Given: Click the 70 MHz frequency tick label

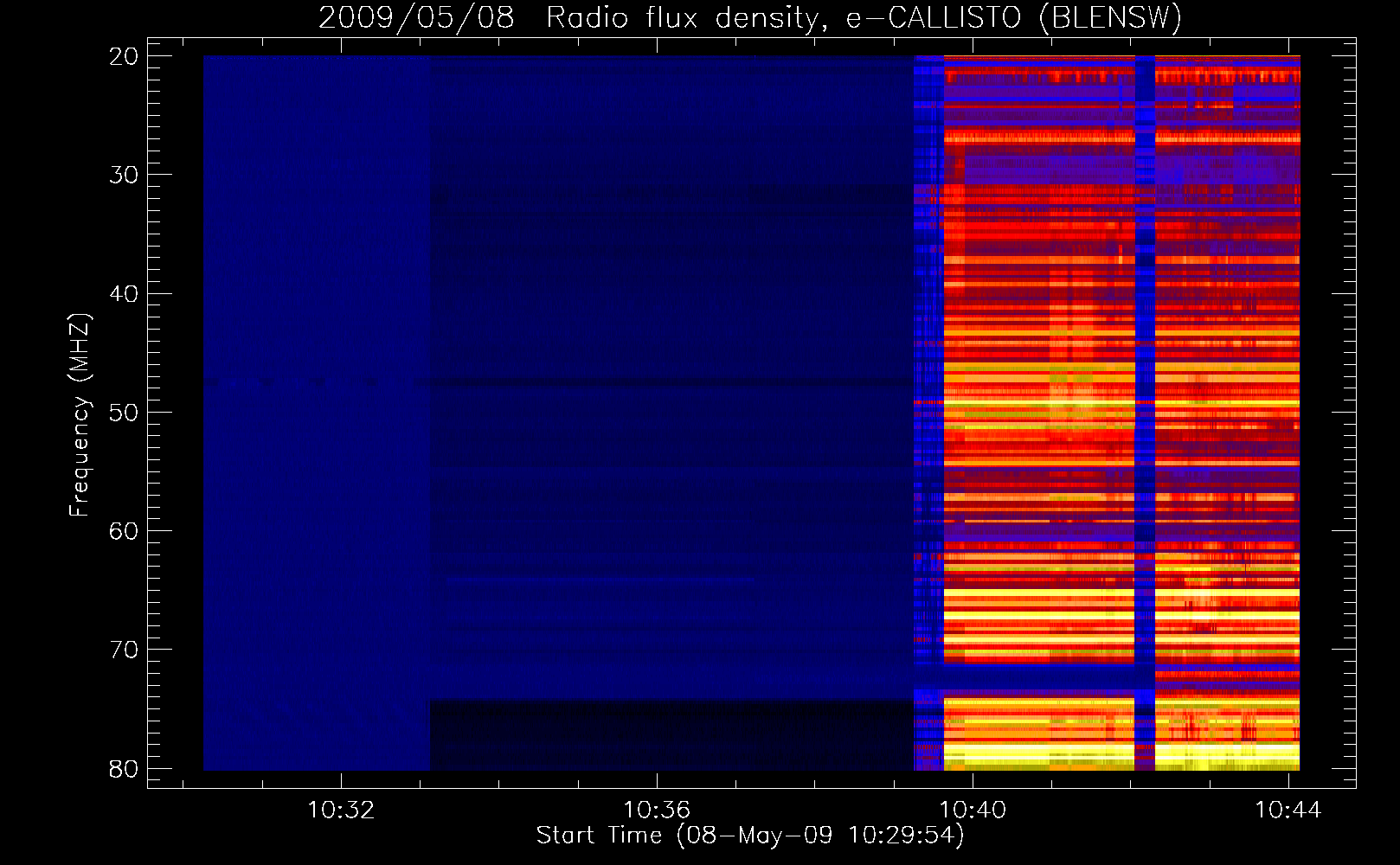Looking at the screenshot, I should (x=124, y=650).
